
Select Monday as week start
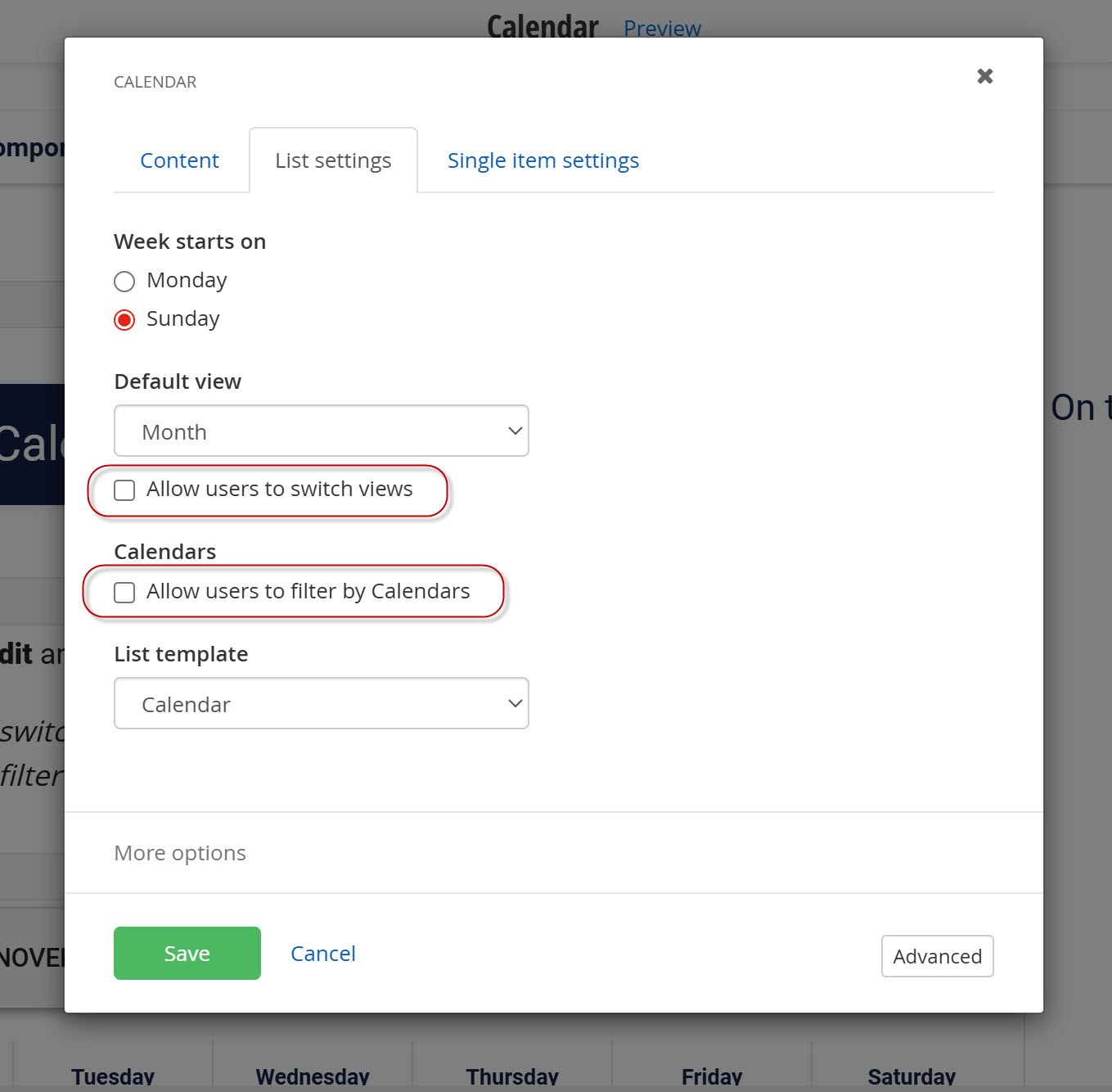pos(124,282)
